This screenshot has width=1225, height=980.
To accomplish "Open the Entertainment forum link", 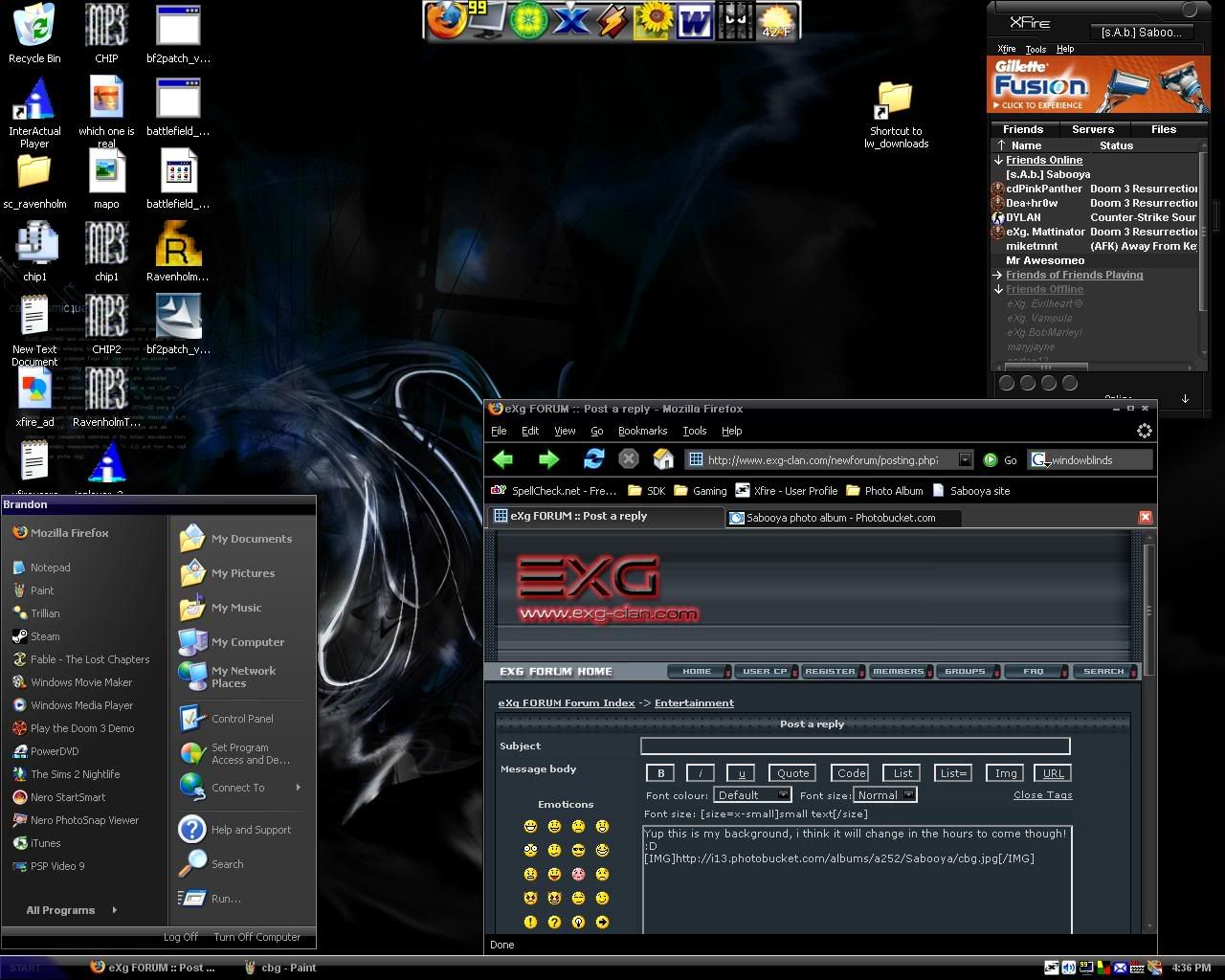I will point(694,702).
